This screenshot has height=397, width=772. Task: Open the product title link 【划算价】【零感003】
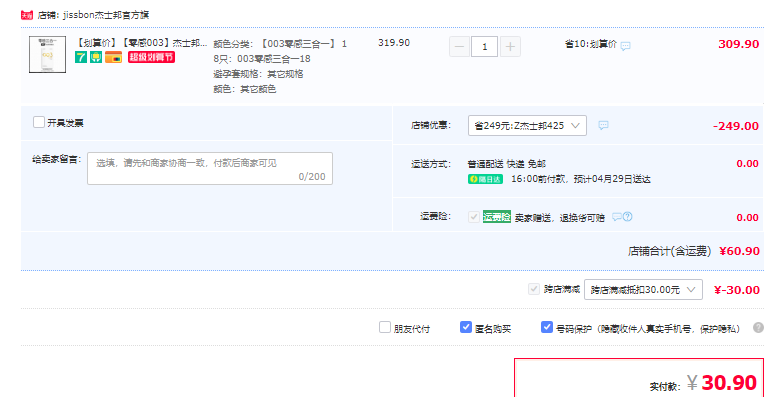(x=141, y=43)
